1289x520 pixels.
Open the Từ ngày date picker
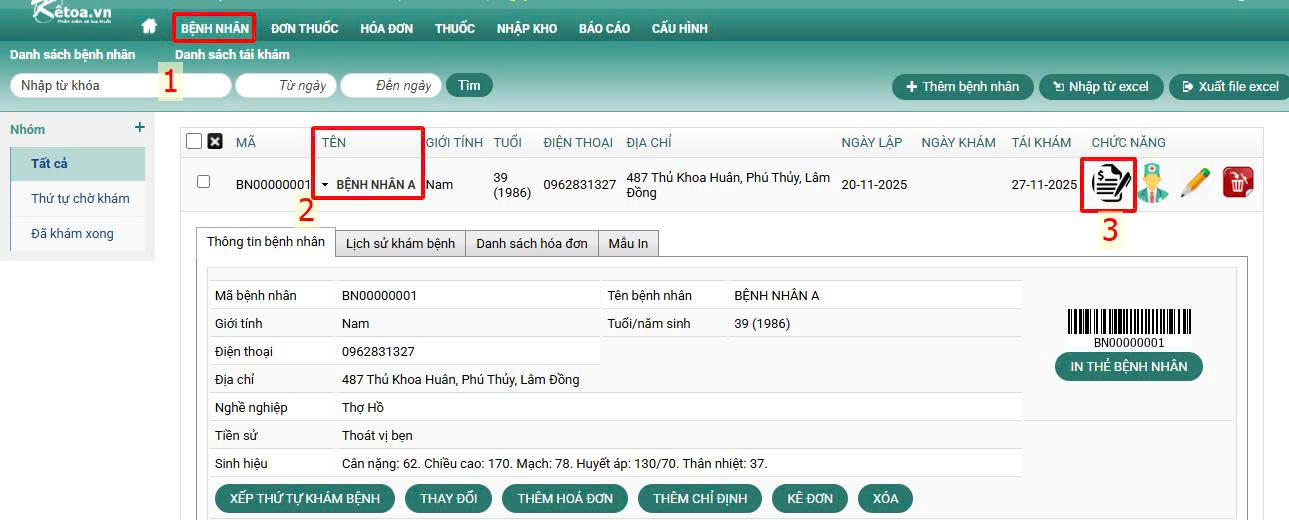pos(285,86)
